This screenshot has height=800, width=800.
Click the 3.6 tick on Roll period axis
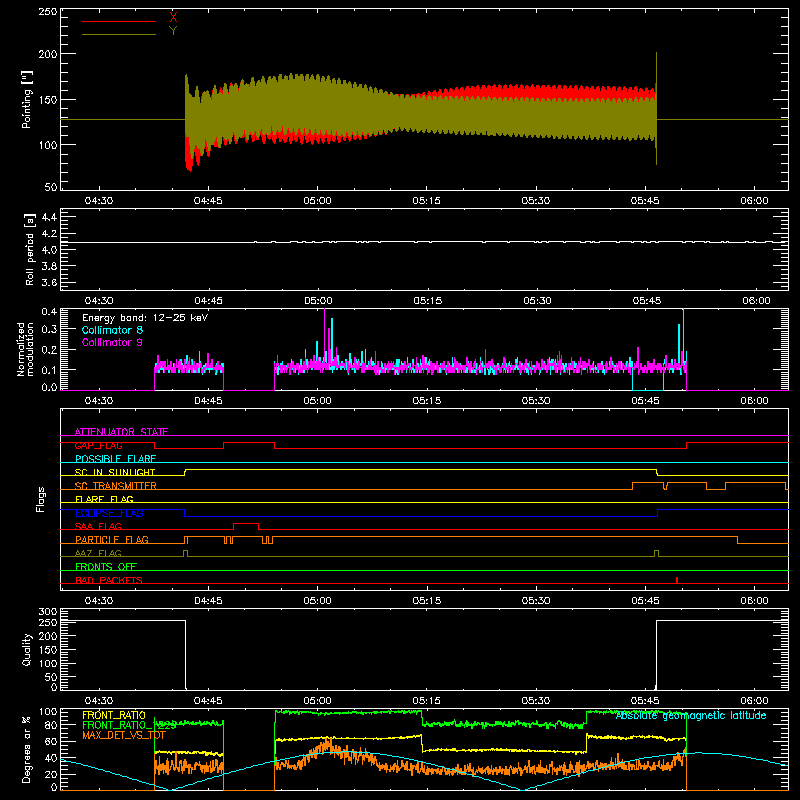pos(49,282)
